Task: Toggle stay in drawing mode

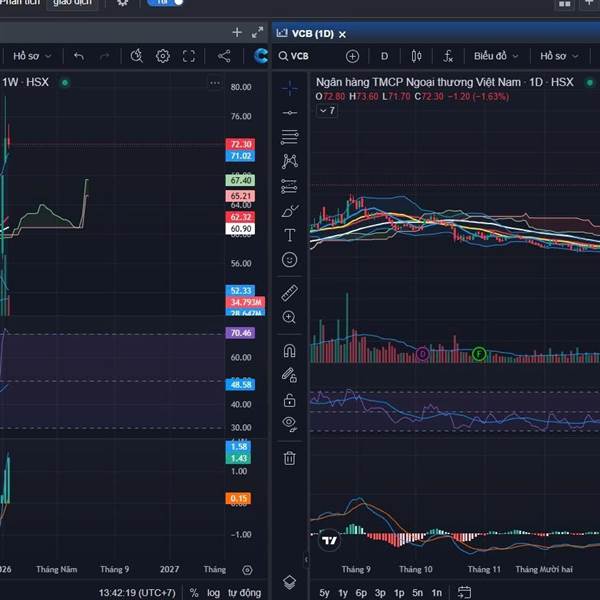Action: coord(289,375)
